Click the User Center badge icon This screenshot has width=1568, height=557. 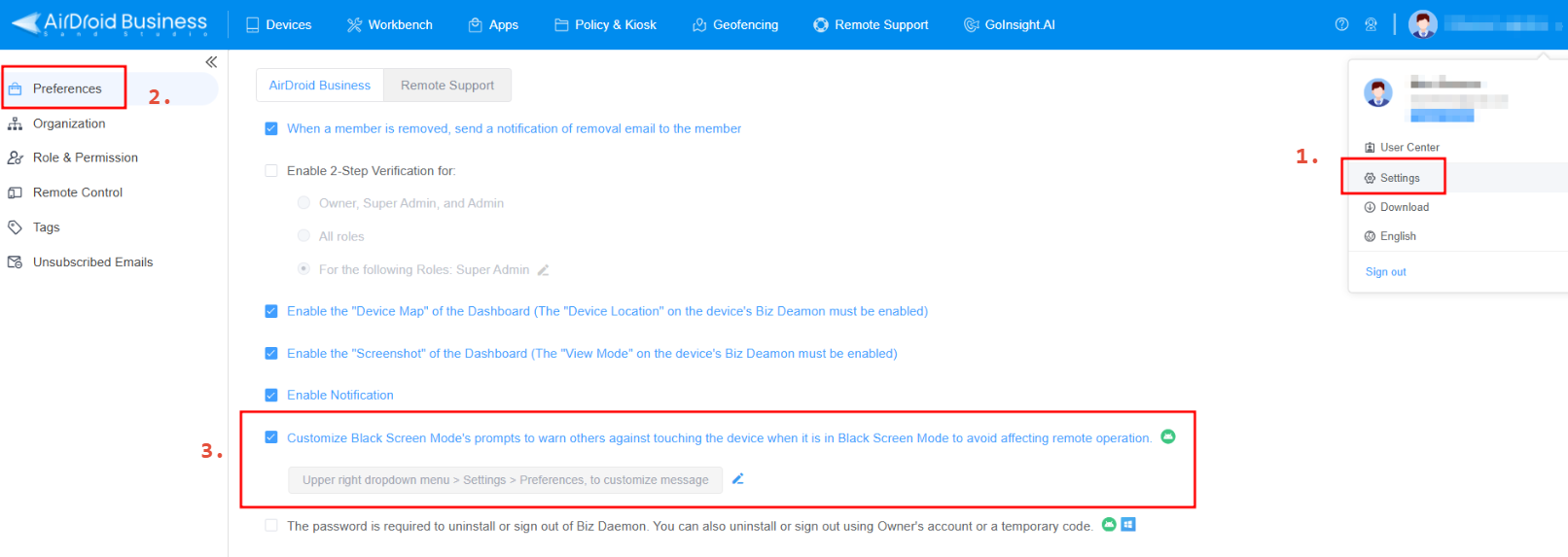[x=1370, y=148]
